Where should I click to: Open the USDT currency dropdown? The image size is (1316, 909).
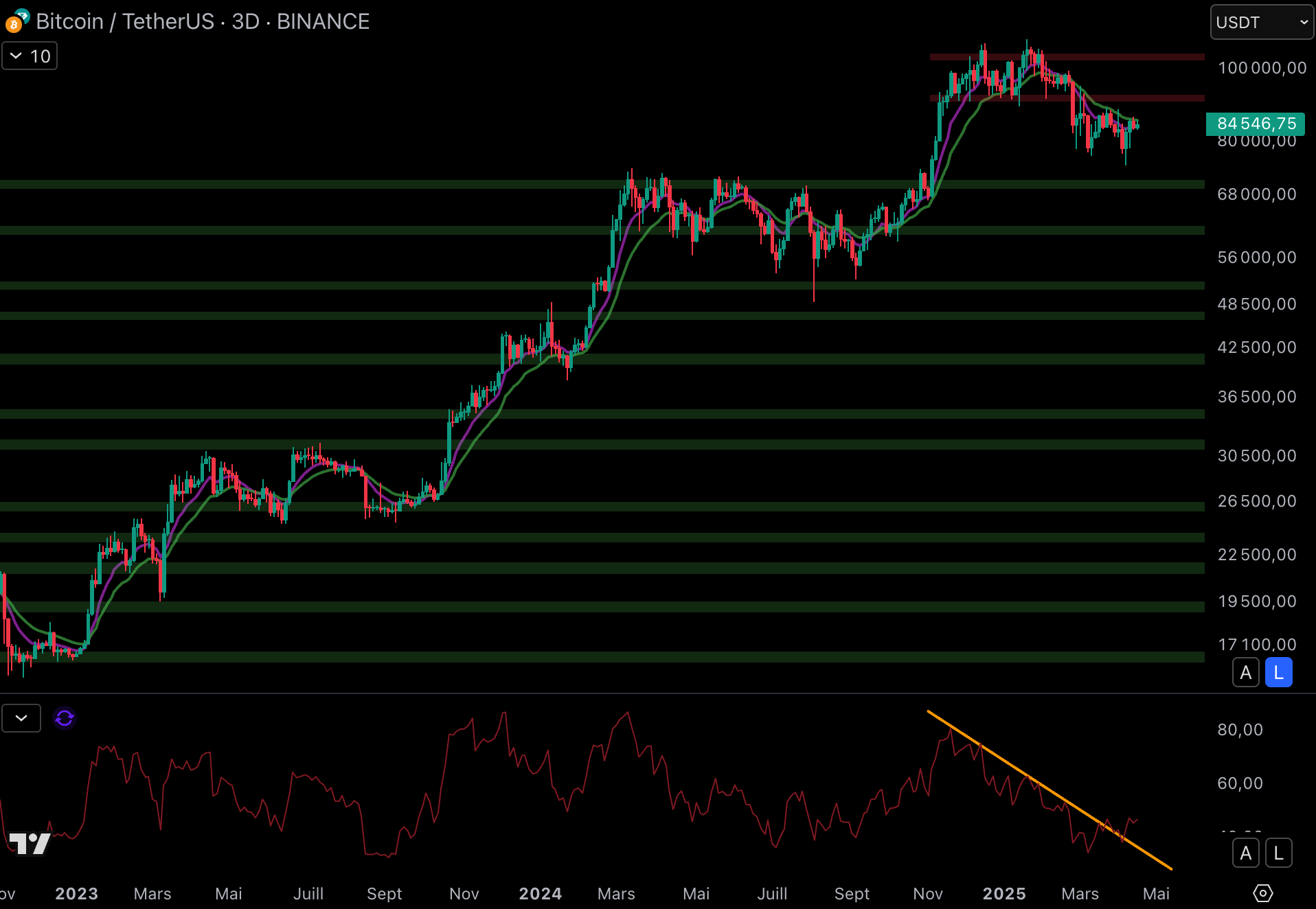(1261, 22)
